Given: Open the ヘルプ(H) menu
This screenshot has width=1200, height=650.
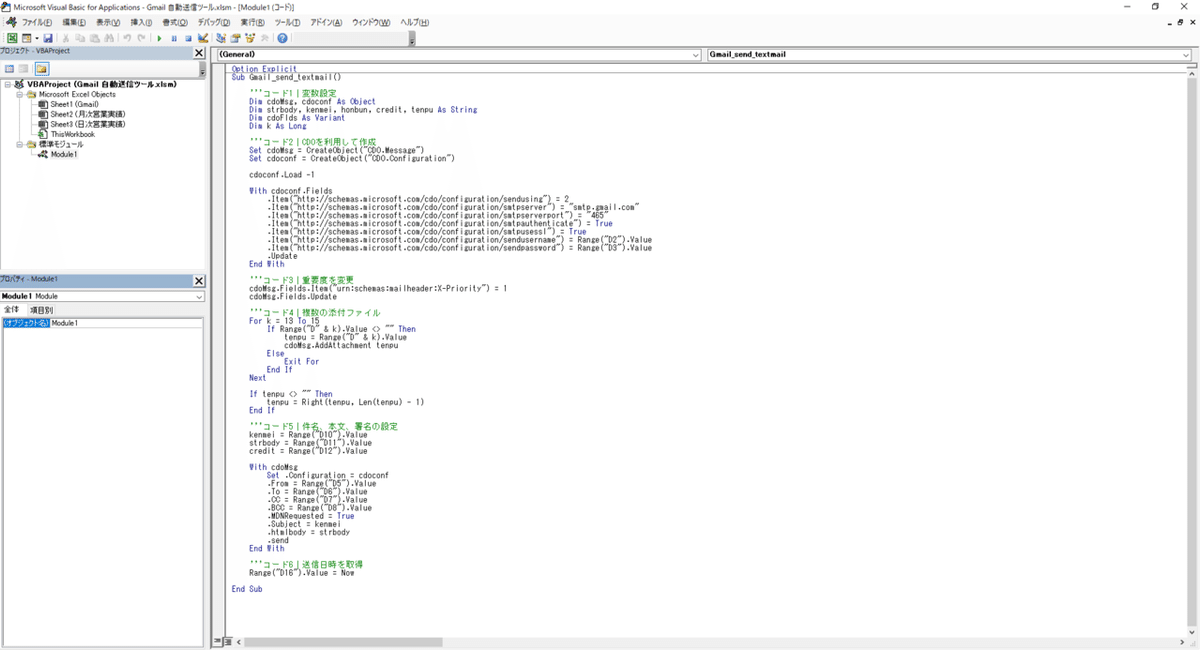Looking at the screenshot, I should coord(415,22).
